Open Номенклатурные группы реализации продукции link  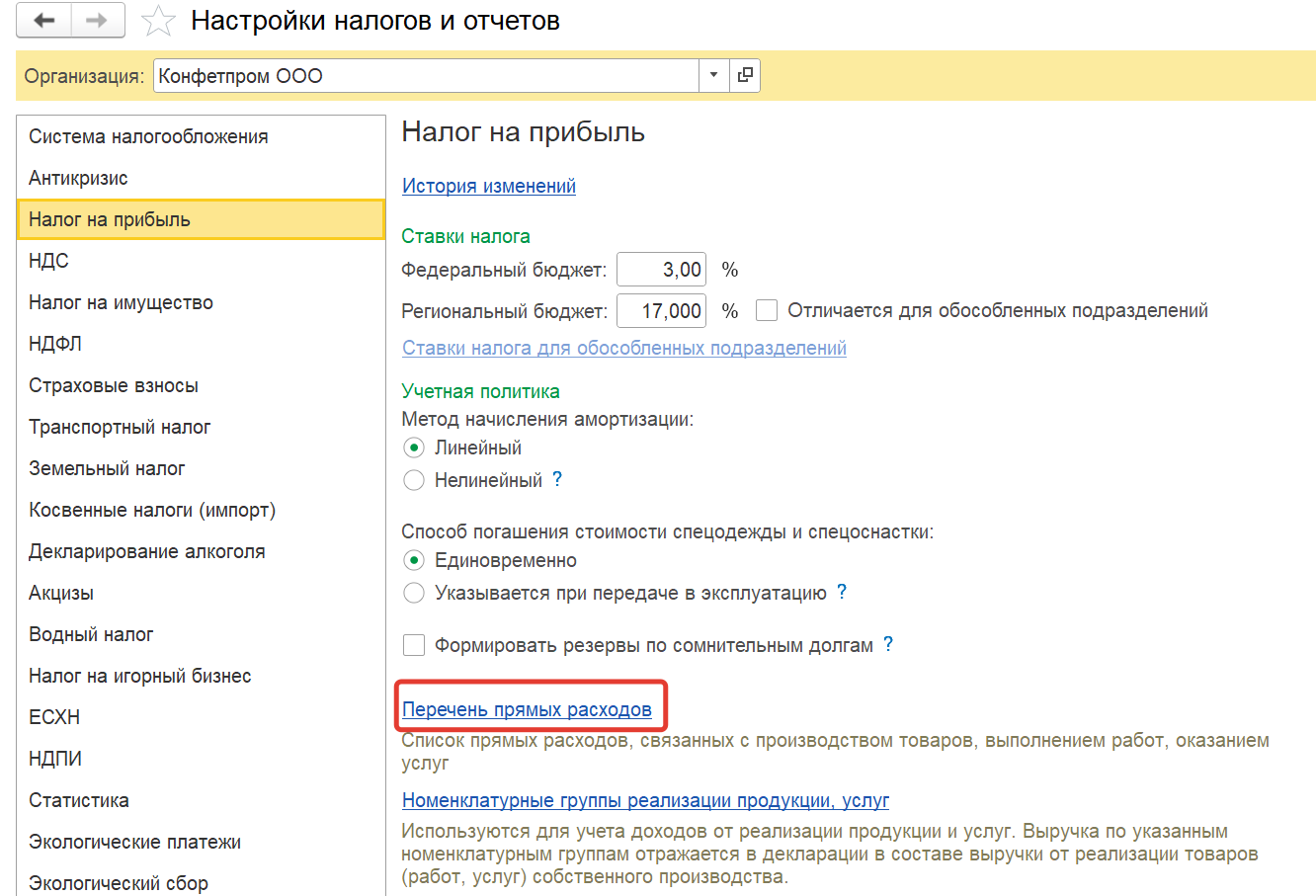coord(645,800)
